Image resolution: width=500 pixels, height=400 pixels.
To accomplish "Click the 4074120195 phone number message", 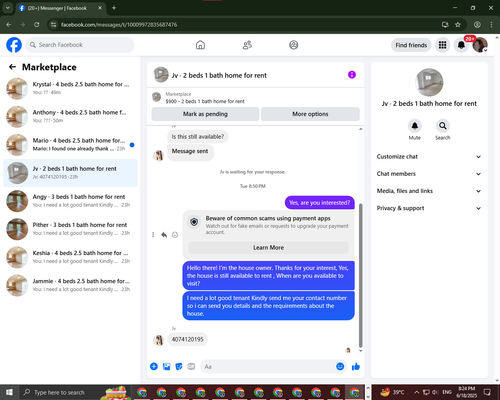I will 187,339.
